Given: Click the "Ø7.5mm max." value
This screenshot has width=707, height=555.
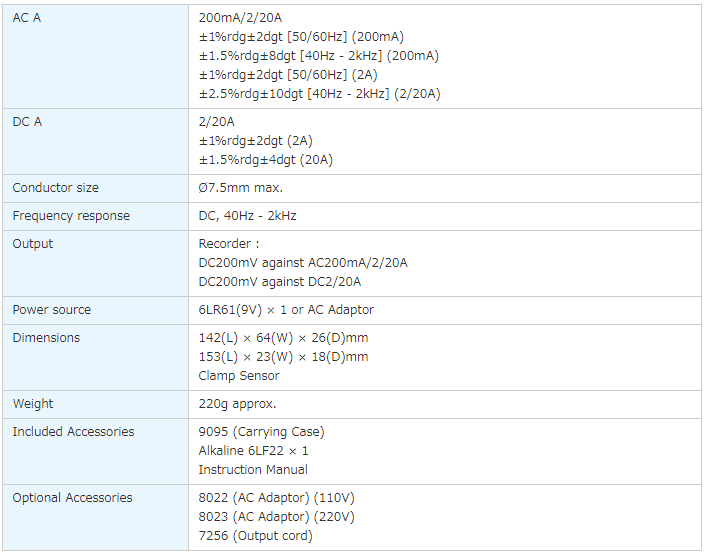Looking at the screenshot, I should [241, 188].
